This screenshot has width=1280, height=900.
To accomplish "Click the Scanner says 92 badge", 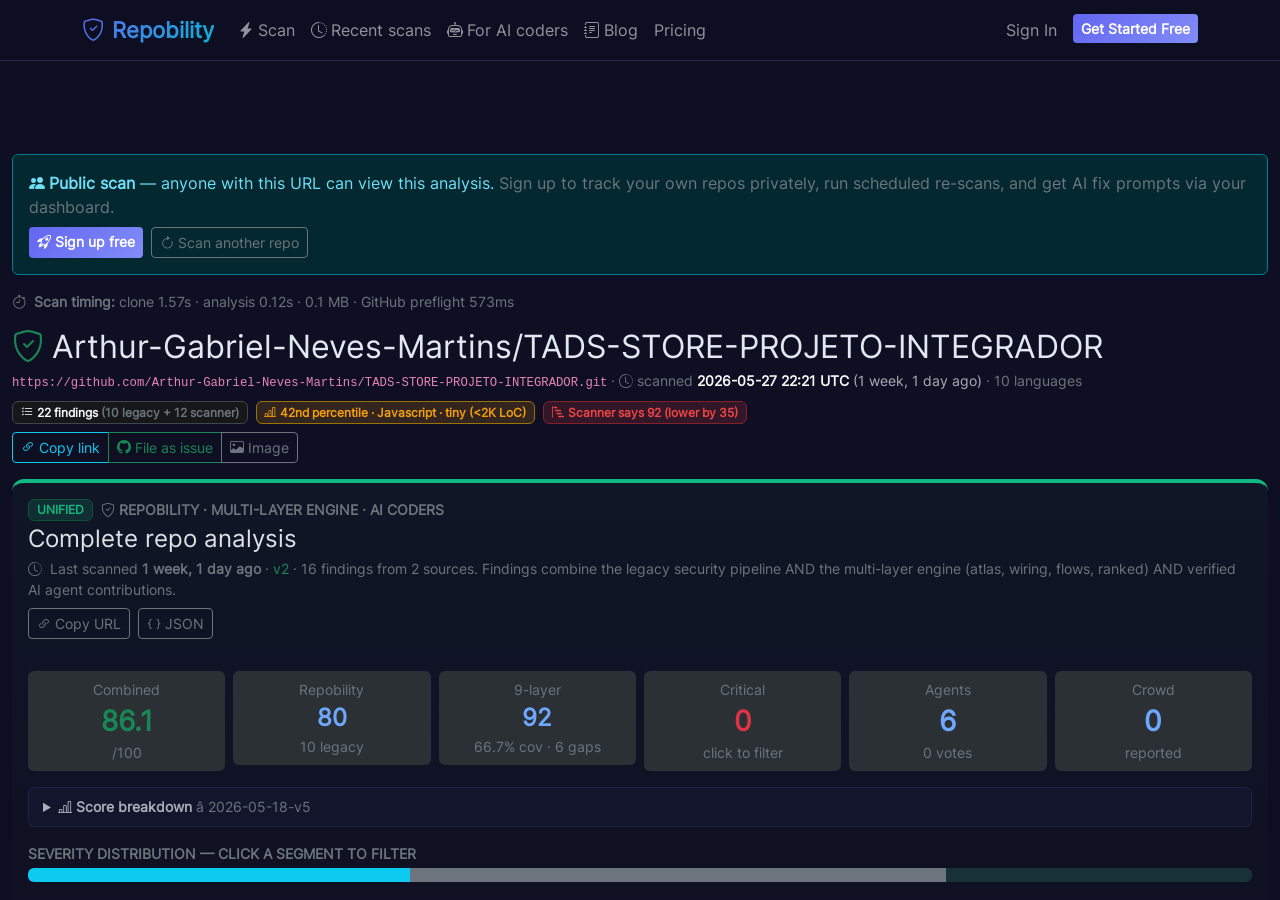I will (x=645, y=412).
